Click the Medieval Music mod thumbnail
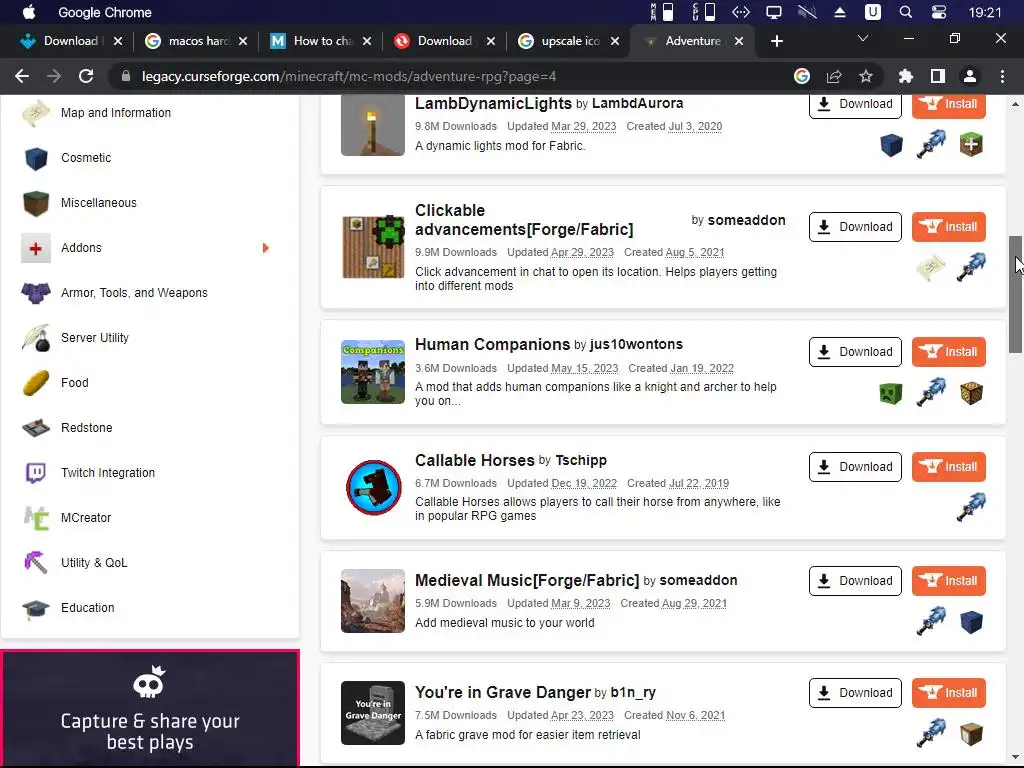The image size is (1024, 768). coord(373,601)
